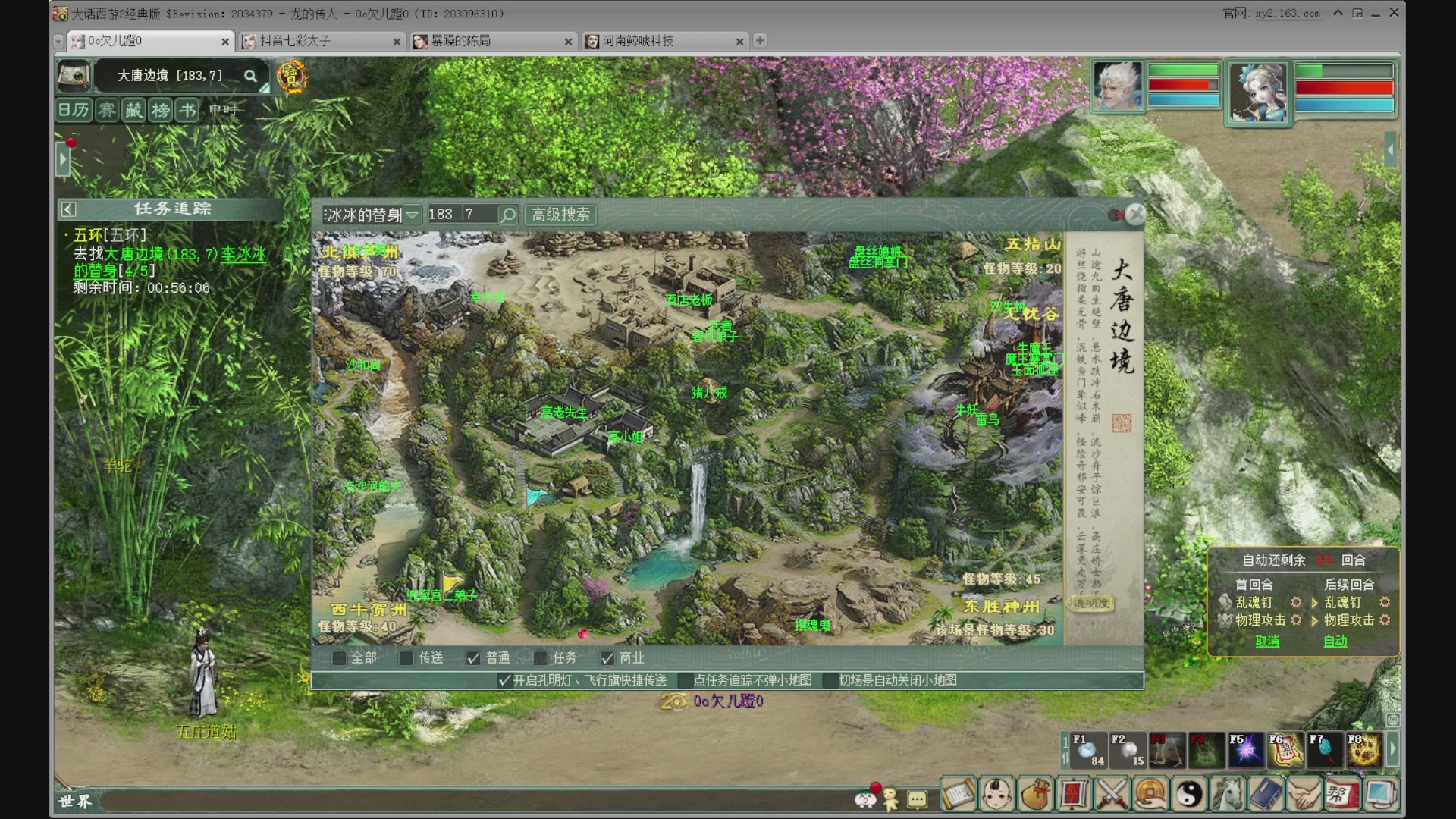Activate the F8 golden paw skill
Image resolution: width=1456 pixels, height=819 pixels.
(1364, 750)
